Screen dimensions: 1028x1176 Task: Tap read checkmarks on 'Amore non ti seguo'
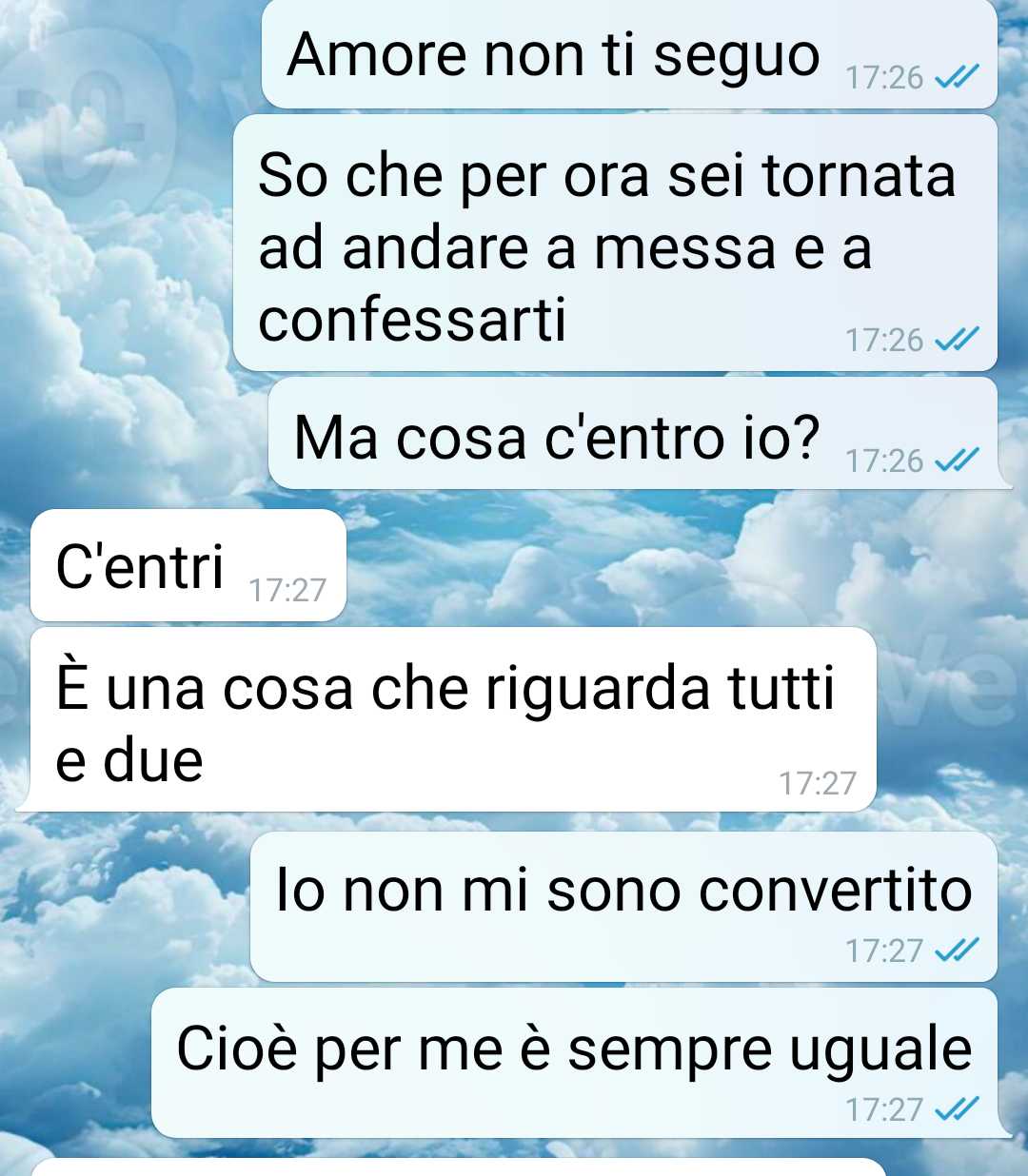[x=956, y=78]
